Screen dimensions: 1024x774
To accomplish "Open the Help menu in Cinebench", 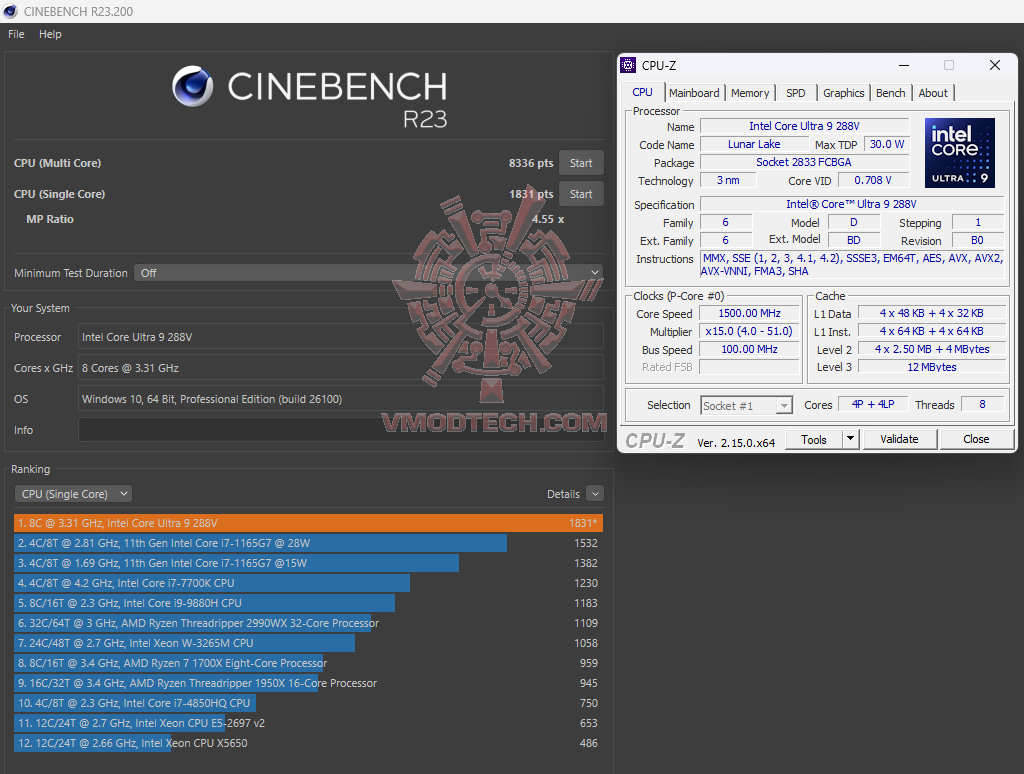I will [50, 34].
